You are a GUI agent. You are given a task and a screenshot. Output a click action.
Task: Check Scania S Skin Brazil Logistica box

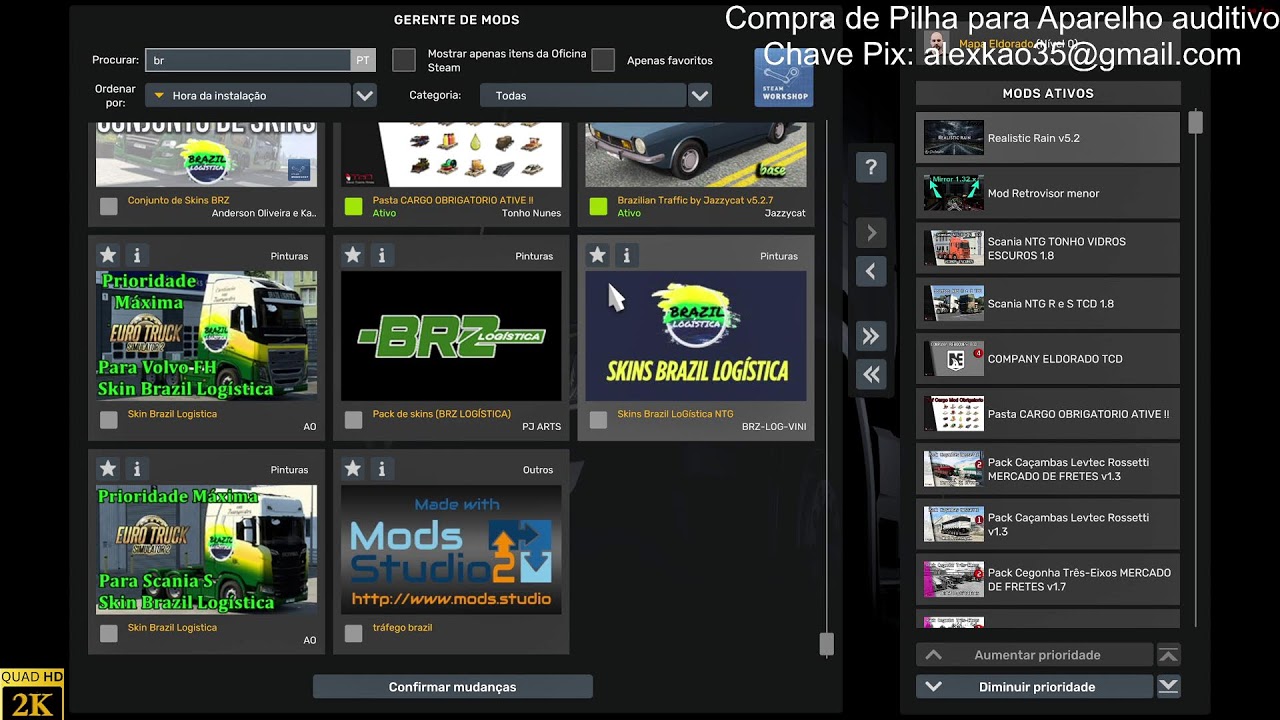point(109,633)
